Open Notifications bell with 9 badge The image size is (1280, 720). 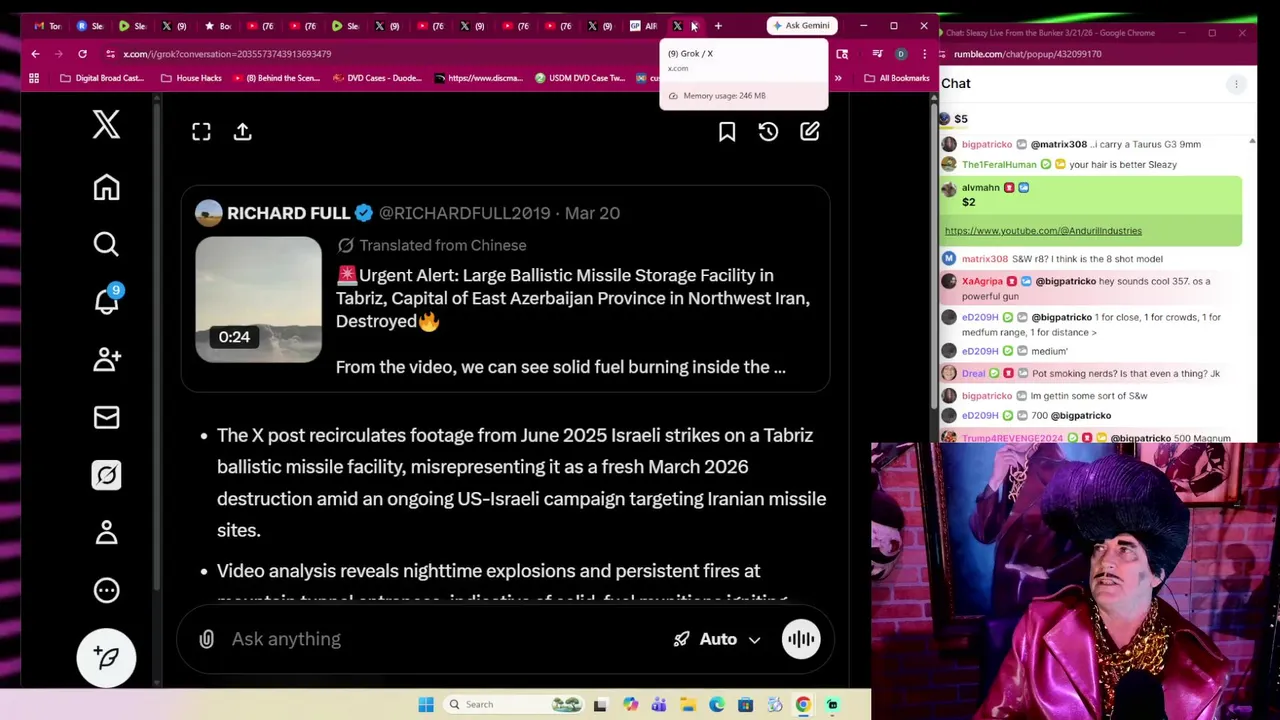[106, 300]
